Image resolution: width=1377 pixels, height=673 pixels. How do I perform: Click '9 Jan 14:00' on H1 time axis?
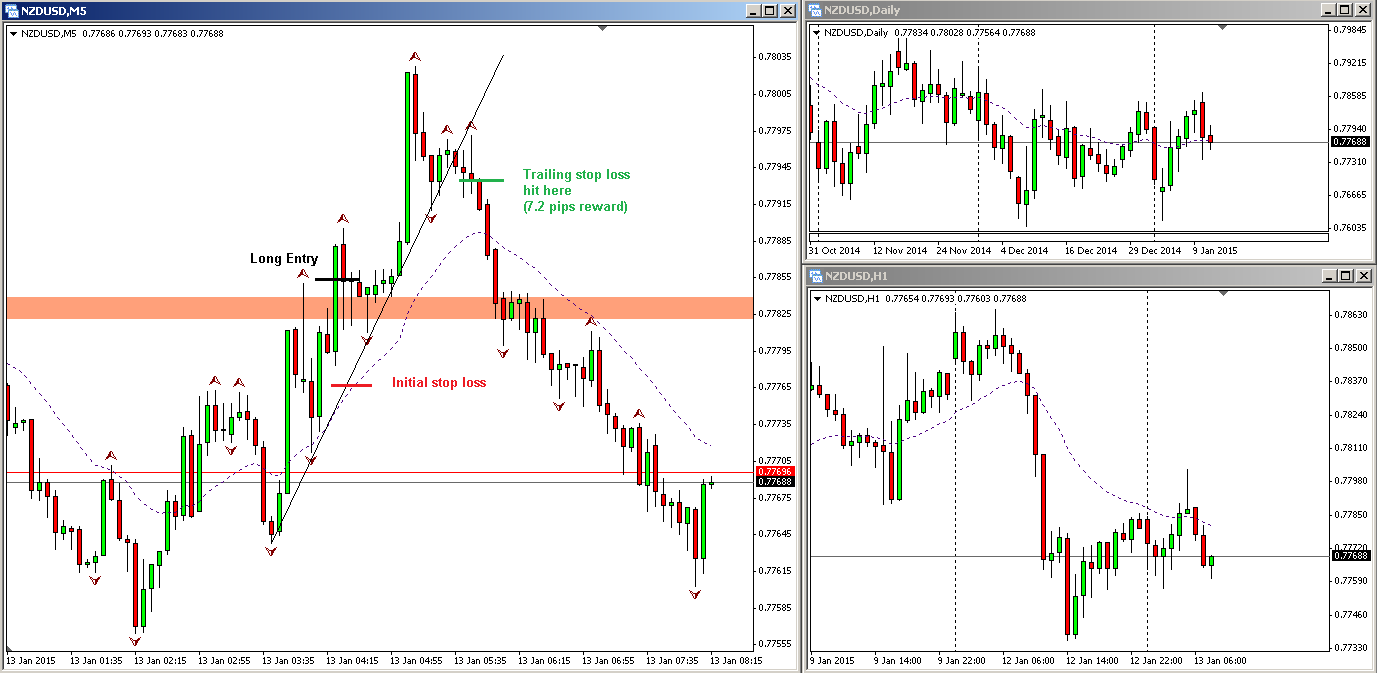pos(897,661)
